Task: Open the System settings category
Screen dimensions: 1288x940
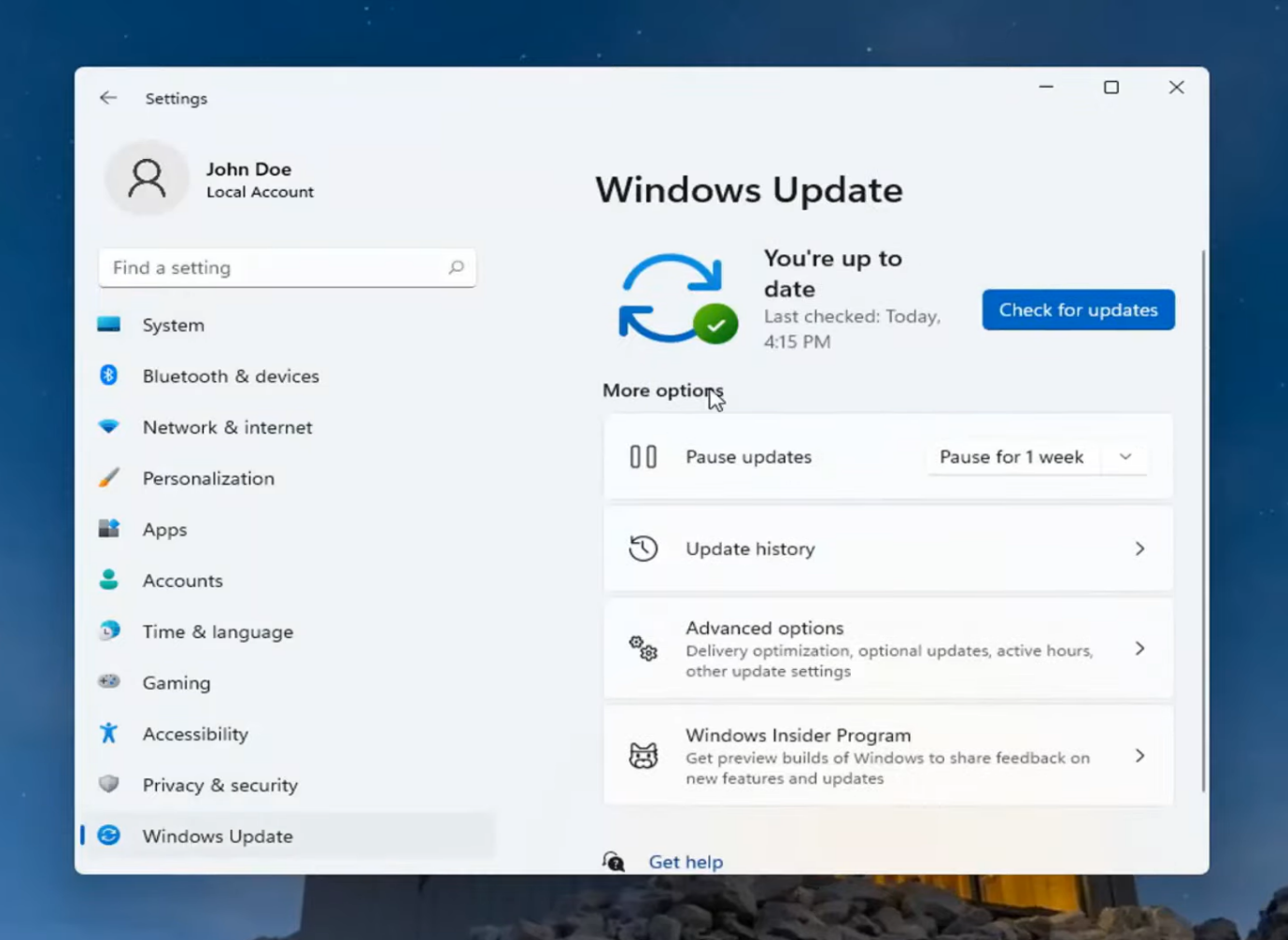Action: point(289,324)
